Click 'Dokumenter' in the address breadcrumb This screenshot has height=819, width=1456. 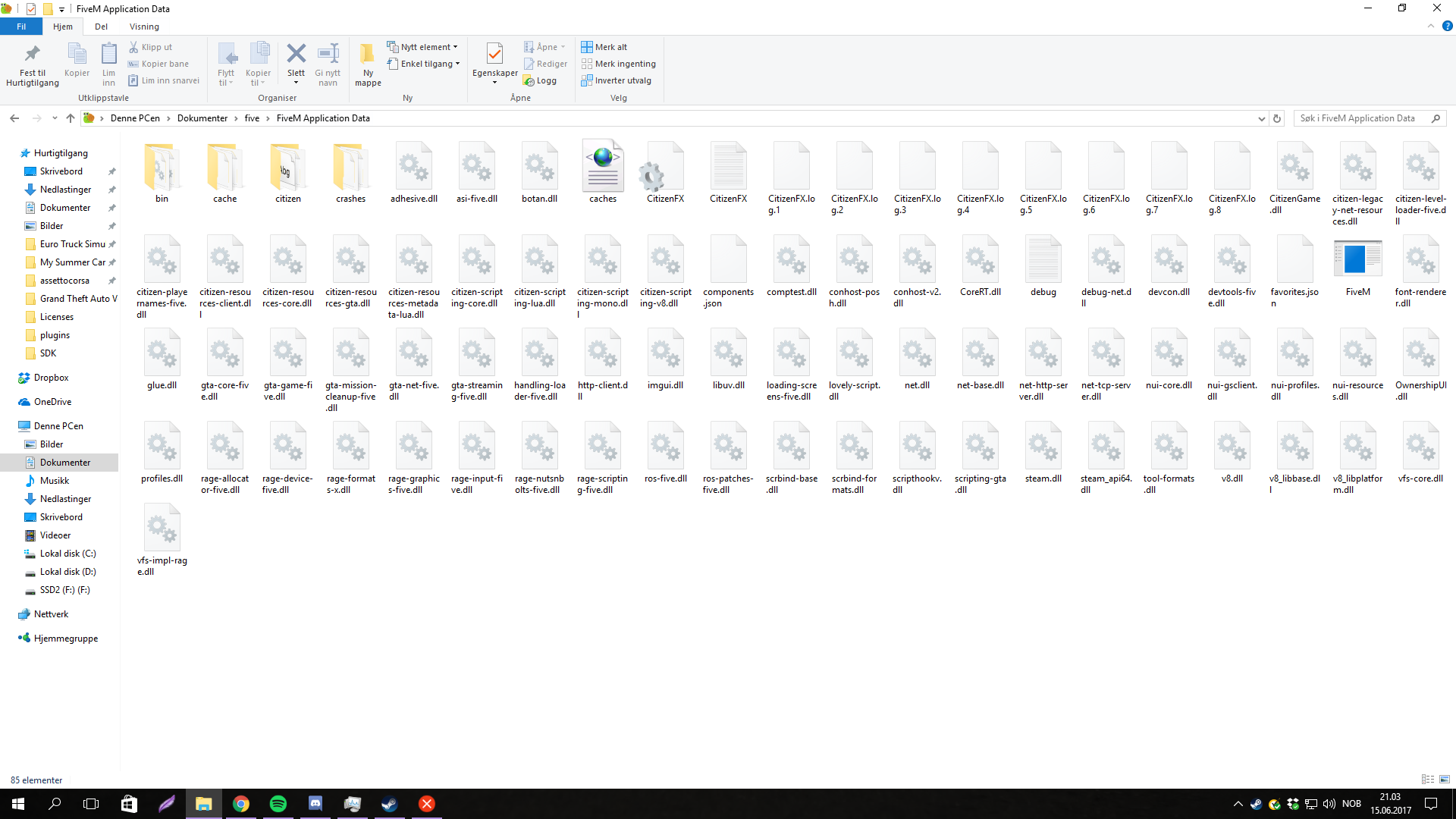tap(202, 118)
